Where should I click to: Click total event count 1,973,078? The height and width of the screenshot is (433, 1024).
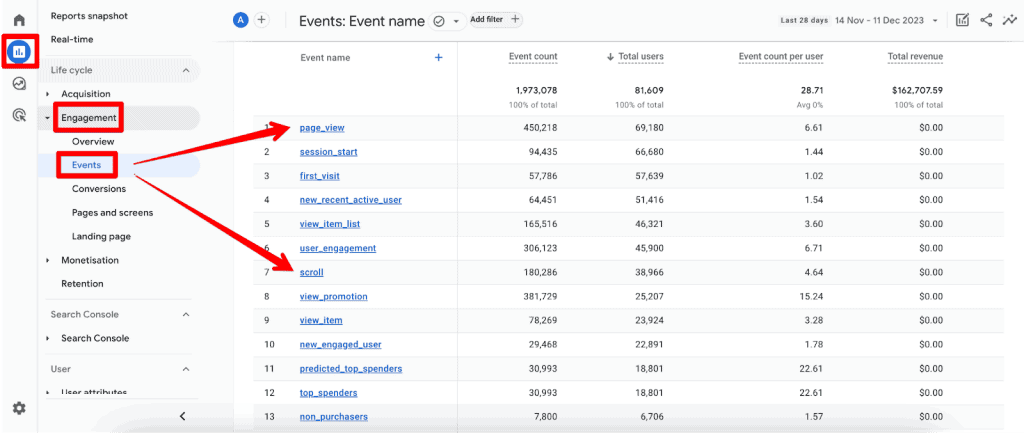(x=536, y=90)
